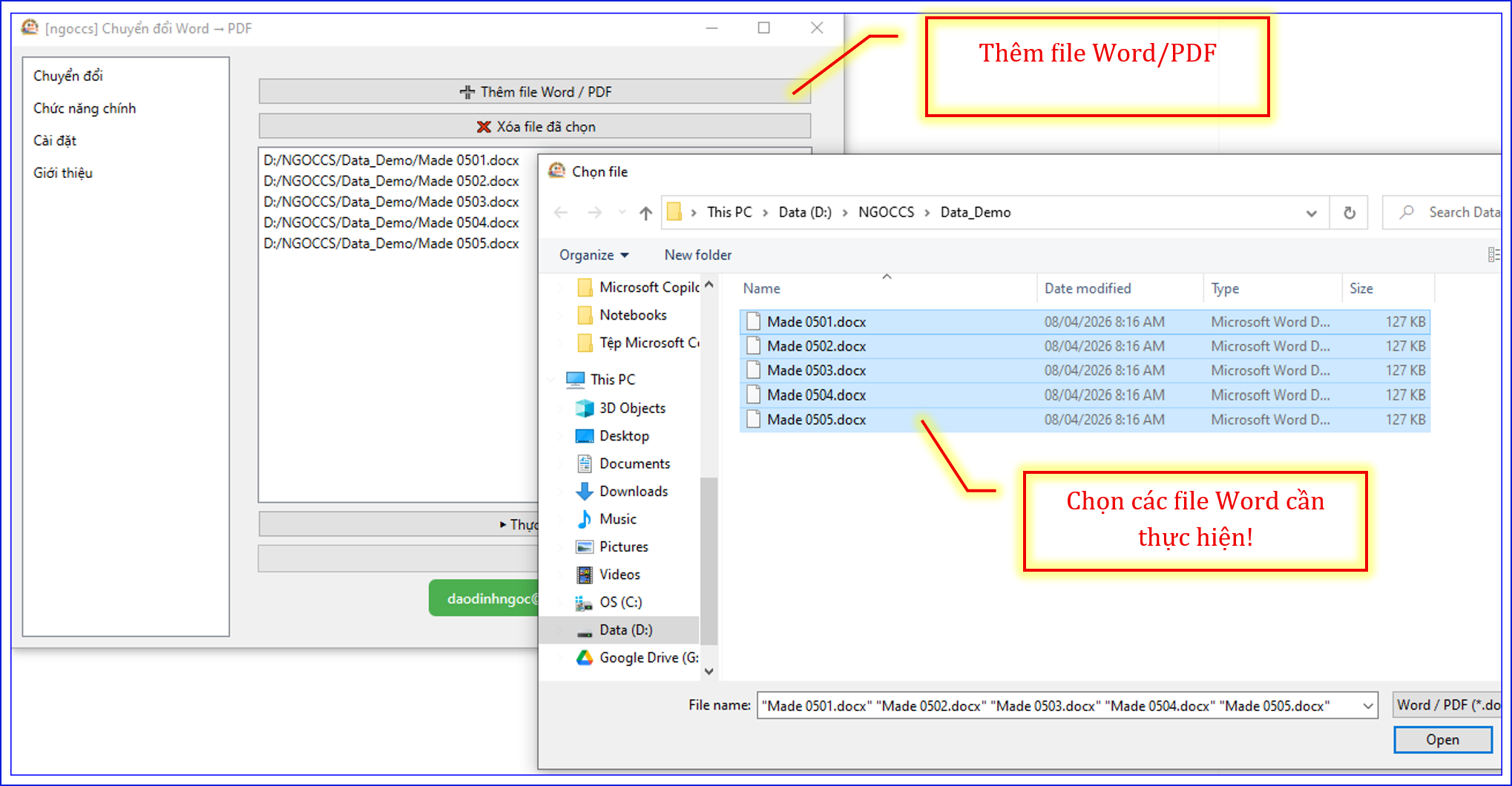Open the Organize dropdown menu
The image size is (1512, 786).
594,255
